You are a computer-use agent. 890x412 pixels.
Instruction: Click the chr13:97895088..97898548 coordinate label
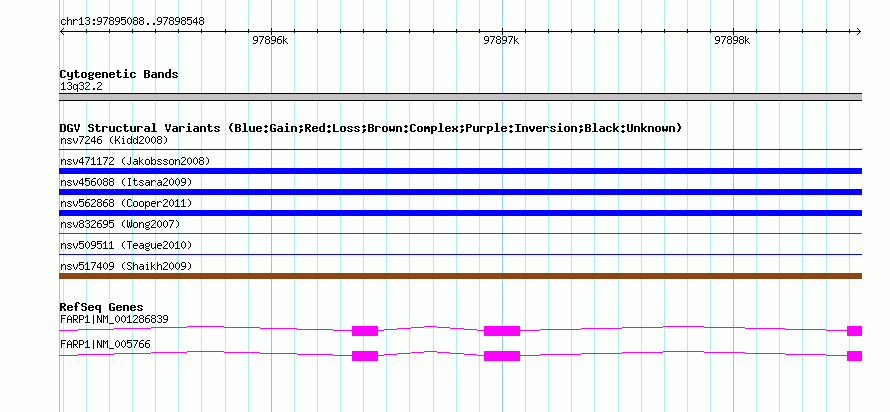click(x=132, y=21)
